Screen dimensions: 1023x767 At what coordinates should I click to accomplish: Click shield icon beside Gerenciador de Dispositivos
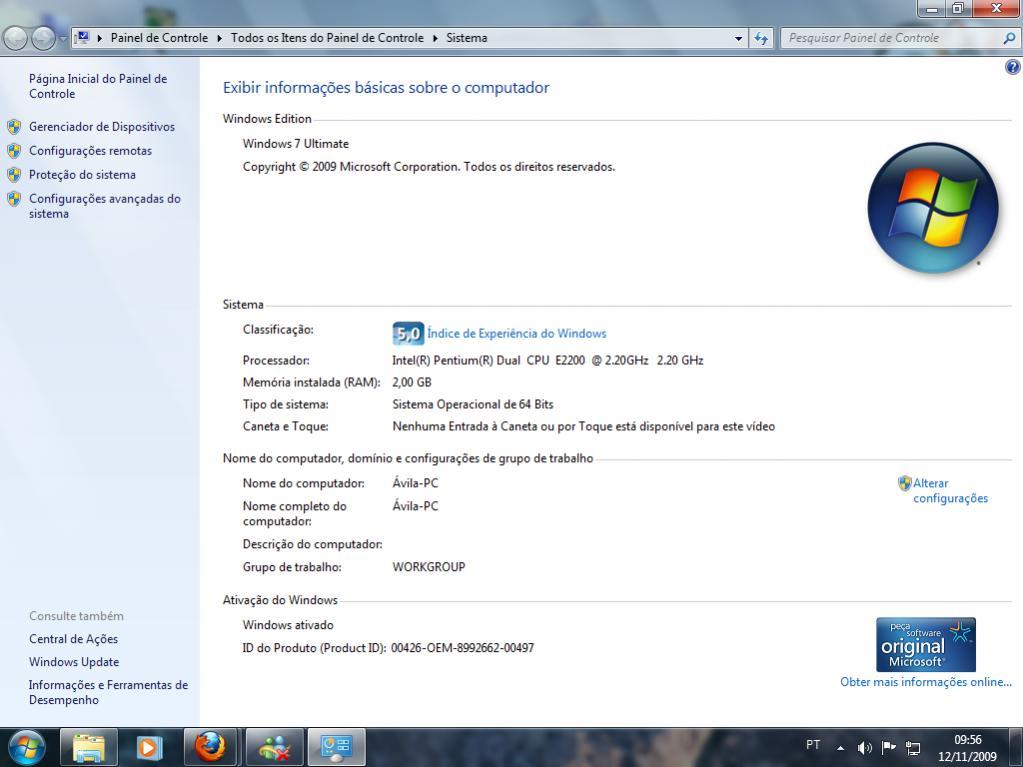(14, 127)
